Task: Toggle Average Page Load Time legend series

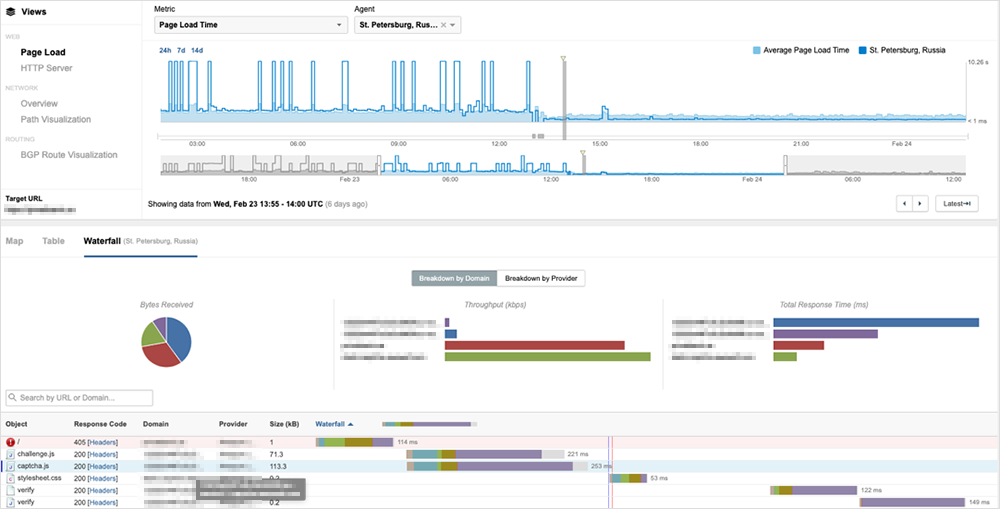Action: tap(800, 49)
